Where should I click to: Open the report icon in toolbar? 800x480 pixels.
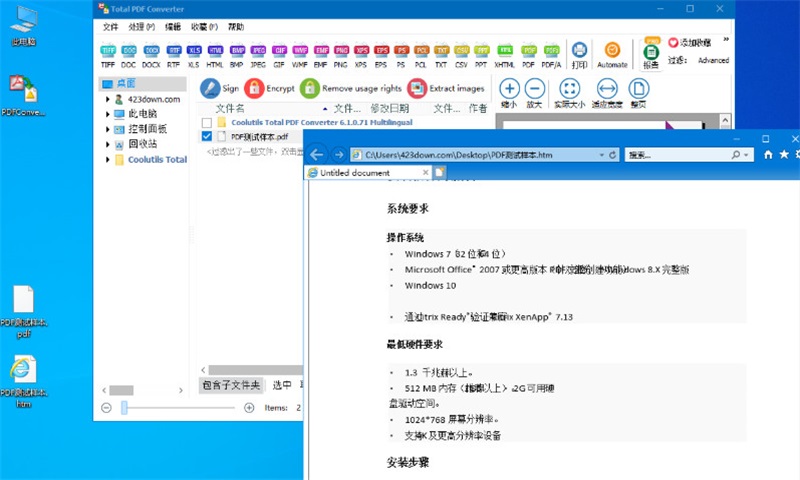pyautogui.click(x=651, y=52)
